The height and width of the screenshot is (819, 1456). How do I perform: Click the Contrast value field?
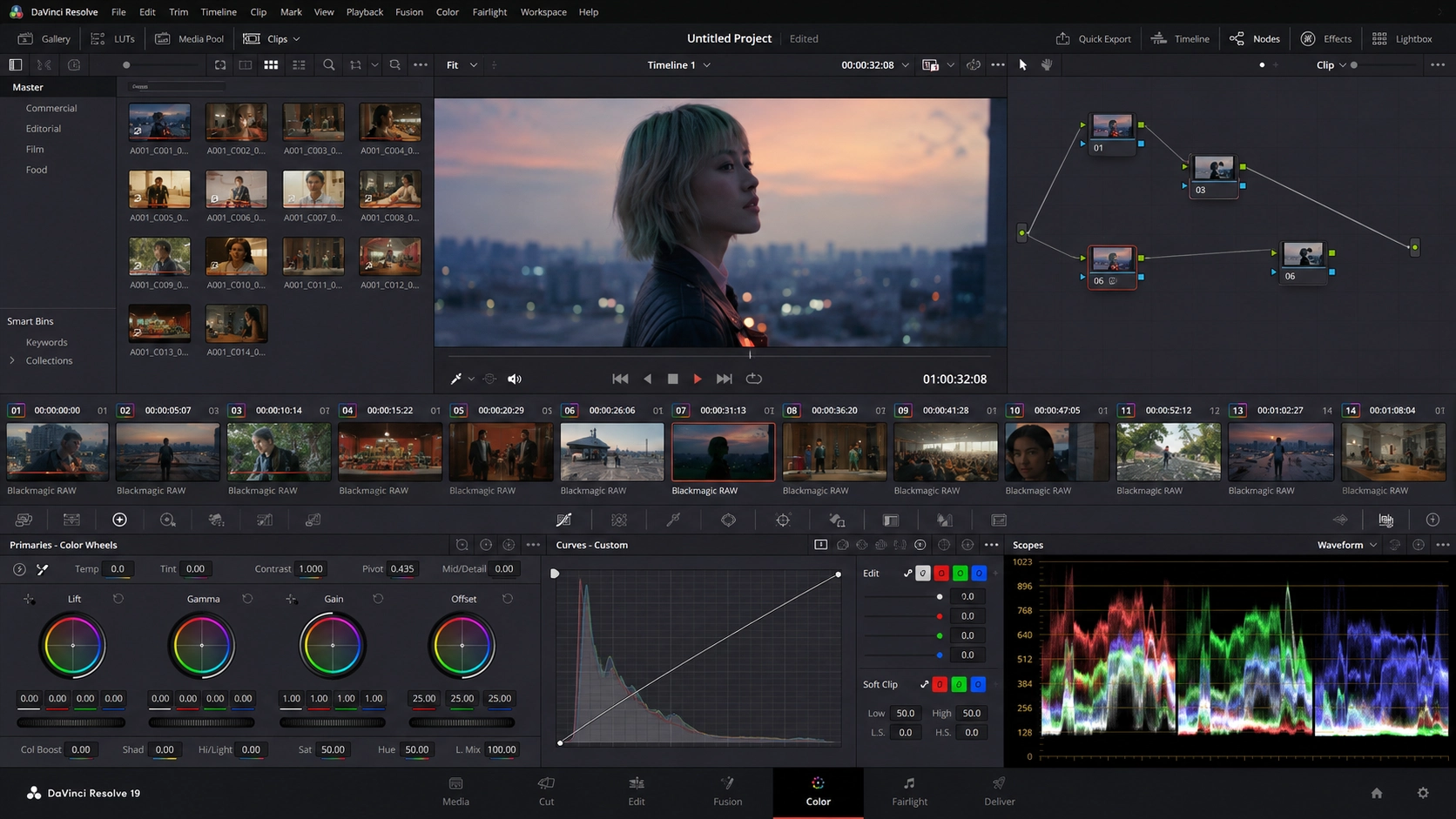tap(311, 568)
